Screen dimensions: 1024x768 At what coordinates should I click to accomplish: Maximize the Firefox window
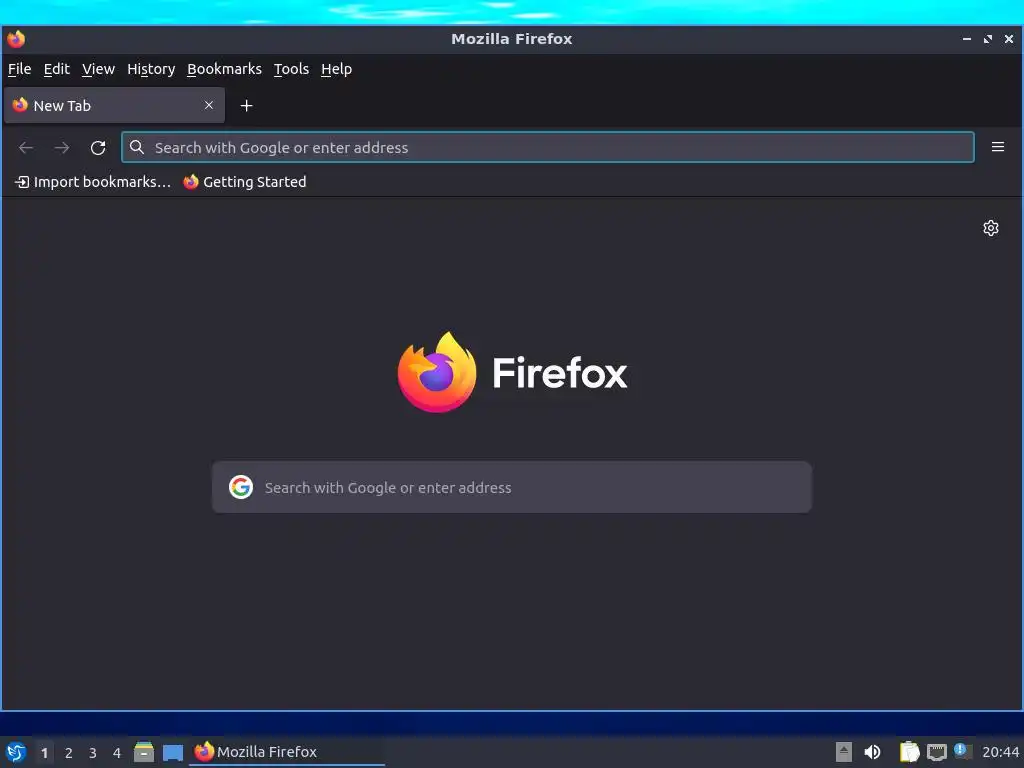click(987, 39)
